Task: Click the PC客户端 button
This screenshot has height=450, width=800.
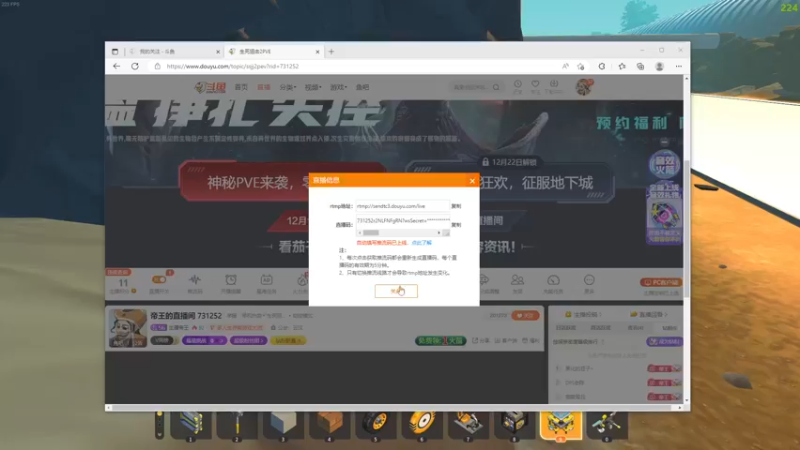Action: coord(661,282)
